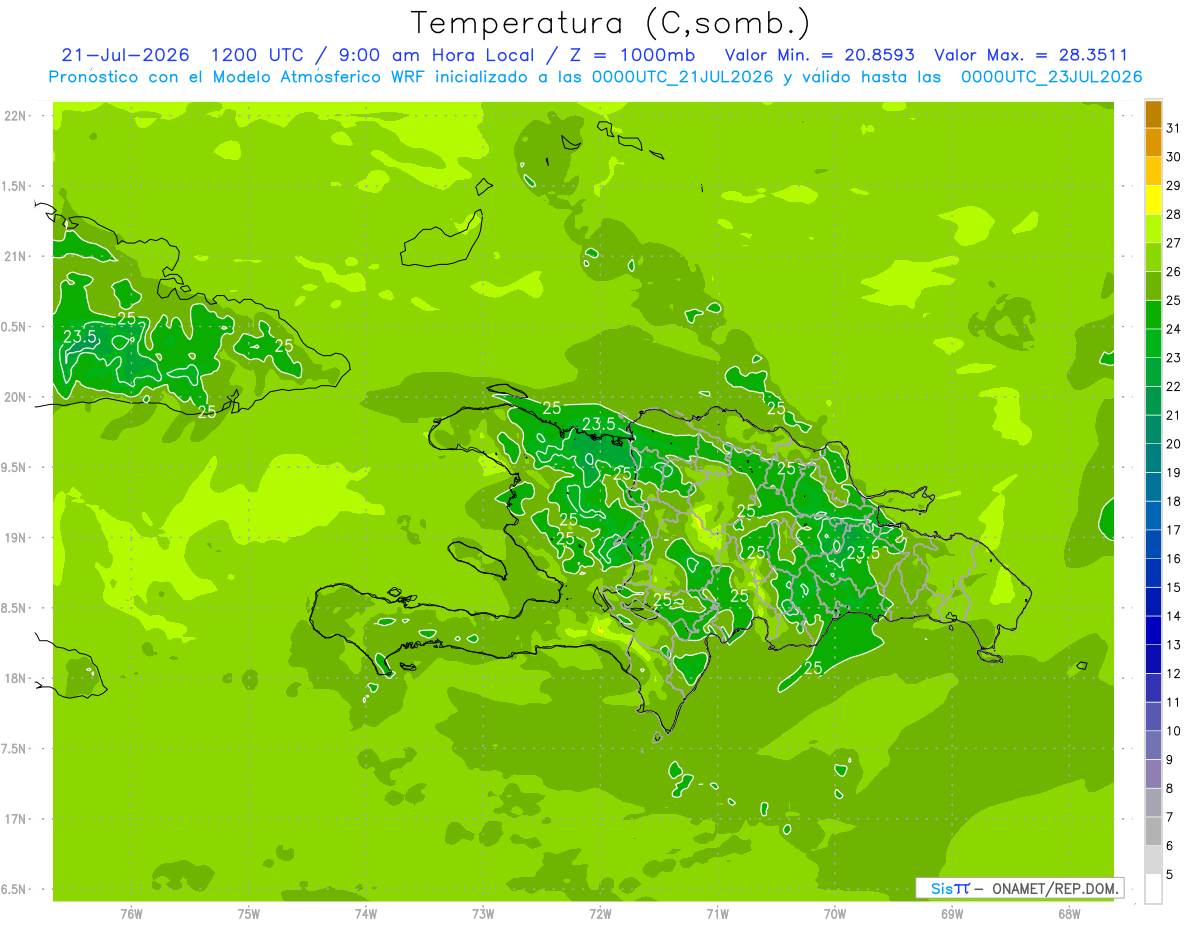1200x927 pixels.
Task: Pick the orange swatch between 30 and 31
Action: click(1153, 143)
